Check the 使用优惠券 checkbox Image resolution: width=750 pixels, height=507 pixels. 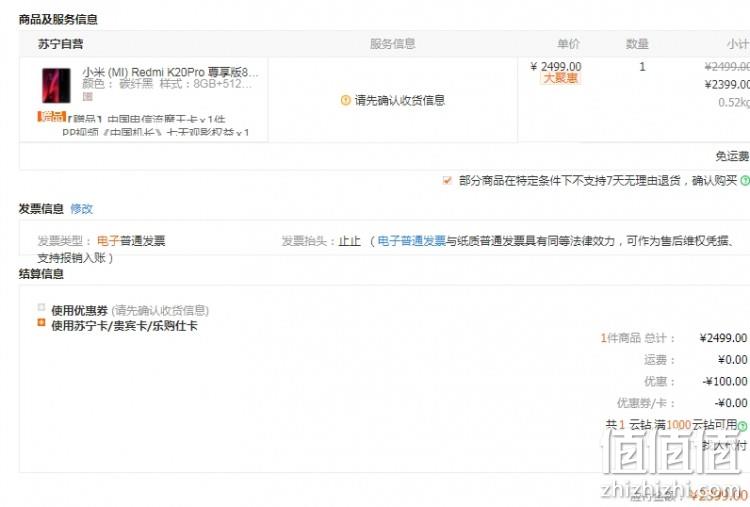pos(42,308)
